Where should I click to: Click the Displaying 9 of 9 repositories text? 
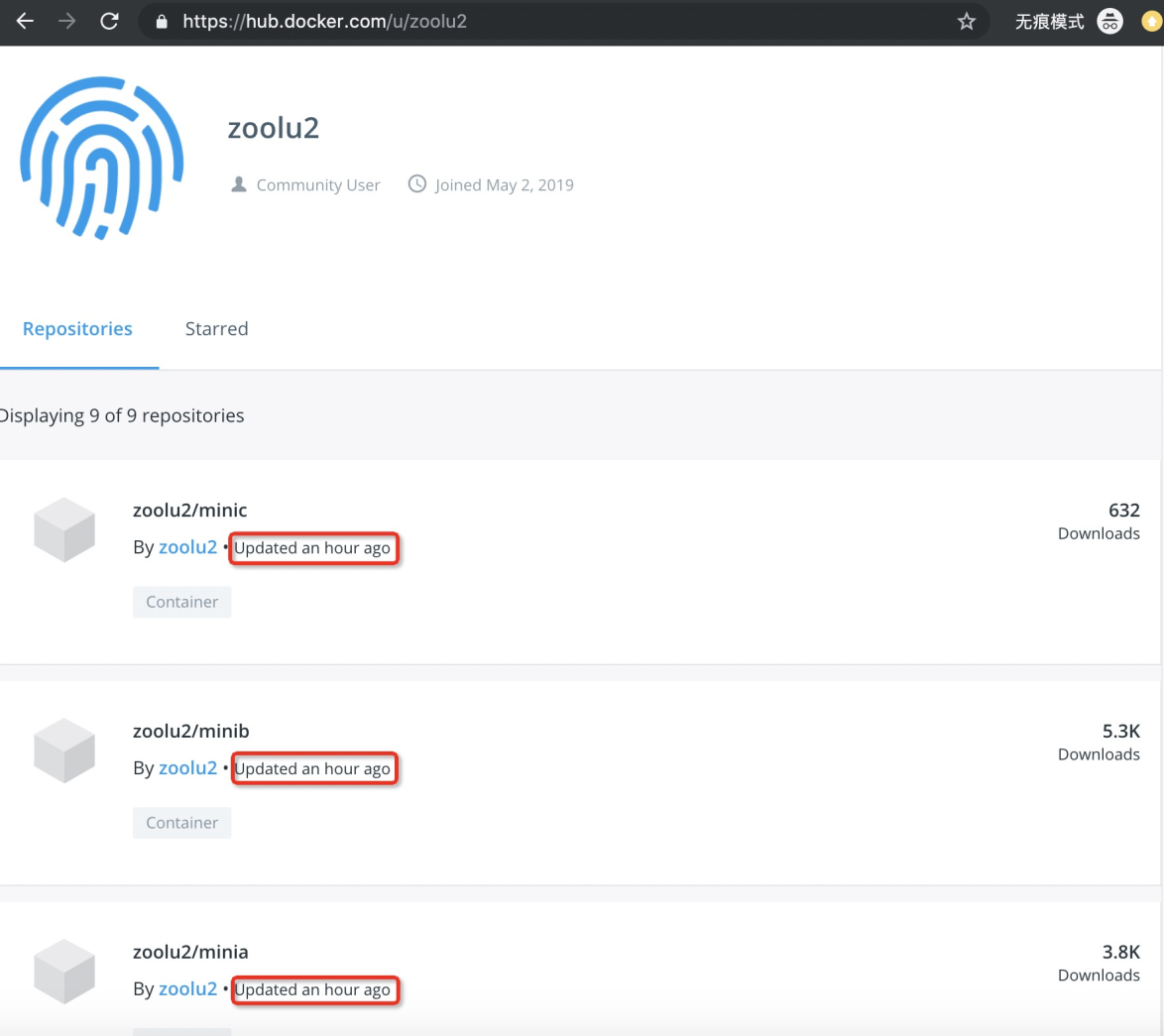tap(122, 415)
